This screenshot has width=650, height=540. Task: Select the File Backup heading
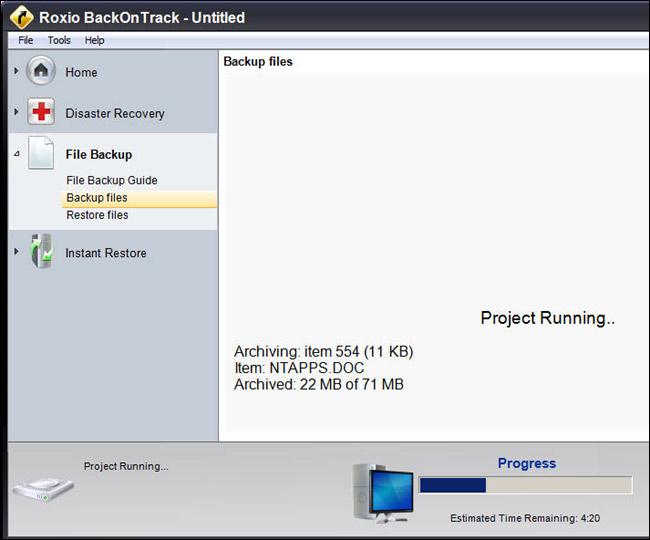[99, 155]
